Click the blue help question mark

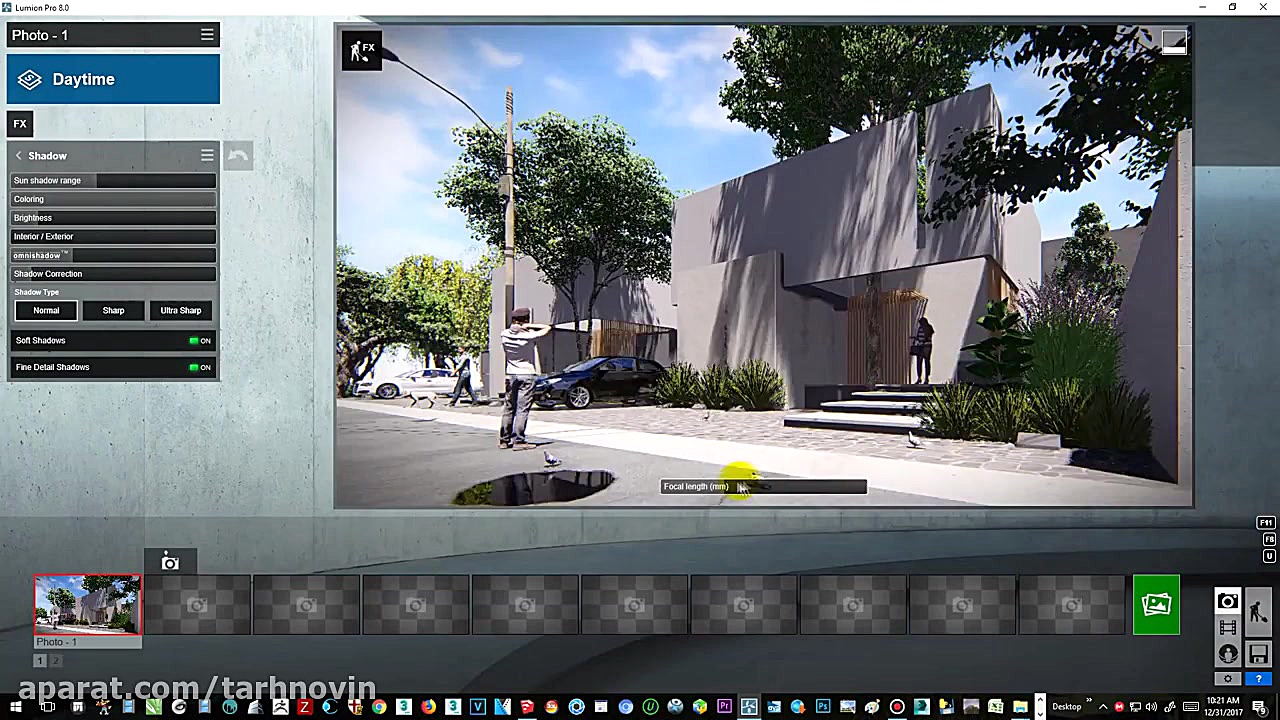[x=1258, y=679]
